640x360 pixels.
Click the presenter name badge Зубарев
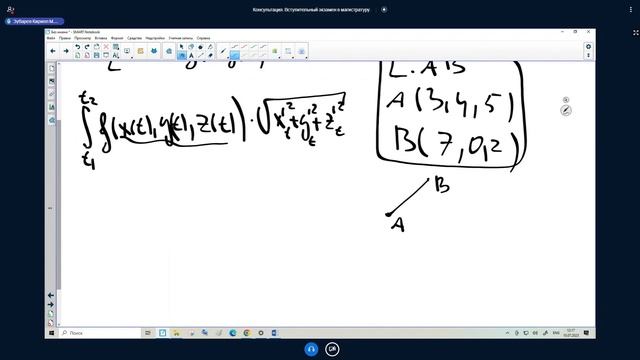click(x=35, y=21)
